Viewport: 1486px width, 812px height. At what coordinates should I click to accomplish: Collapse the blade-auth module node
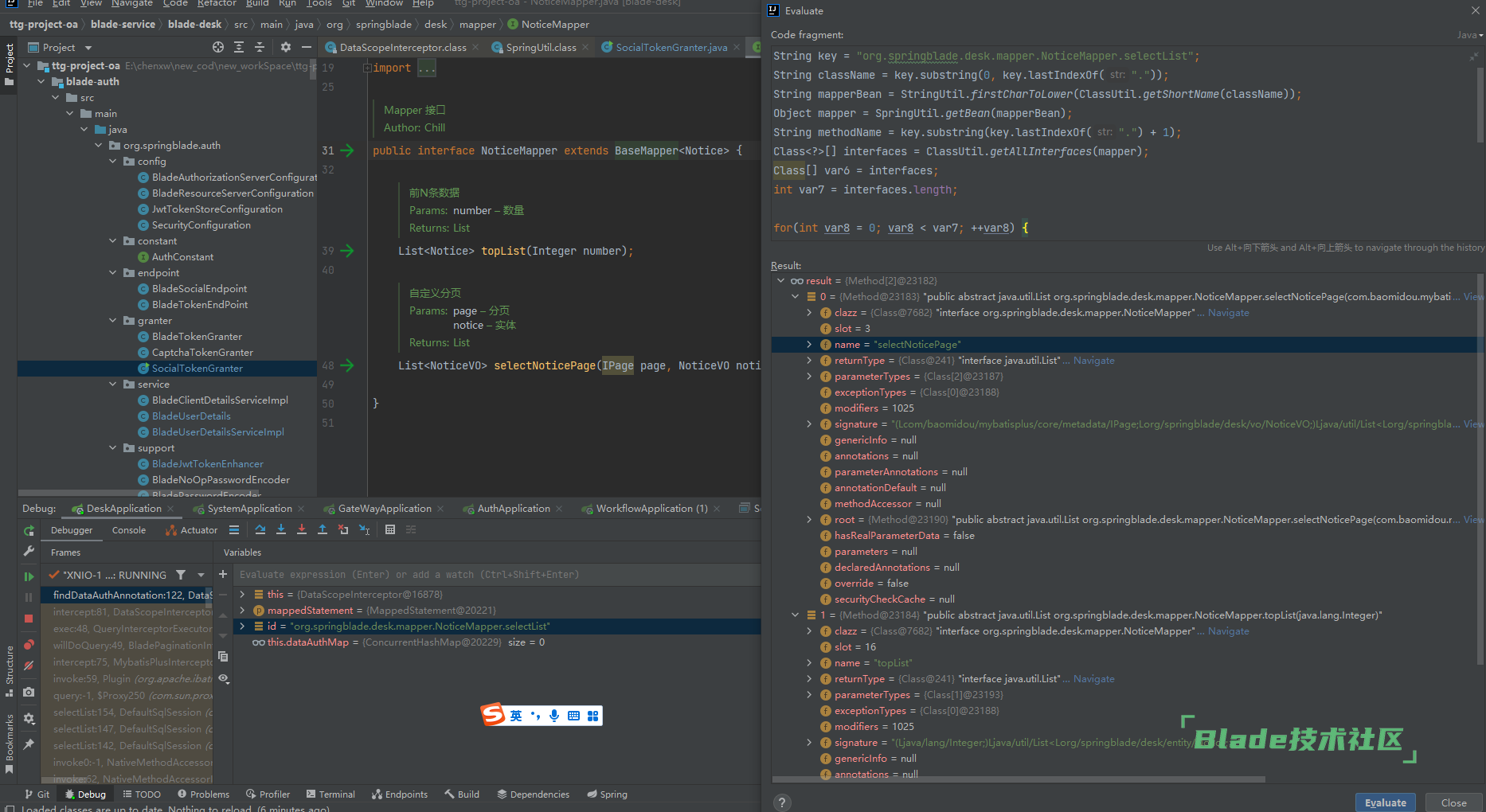(41, 82)
